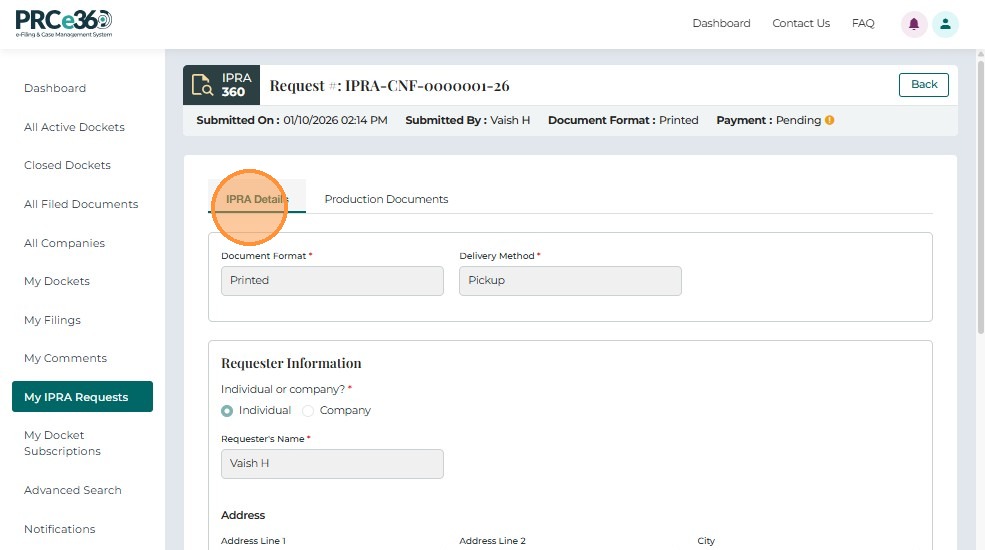Viewport: 985px width, 550px height.
Task: Switch to the Production Documents tab
Action: [386, 199]
